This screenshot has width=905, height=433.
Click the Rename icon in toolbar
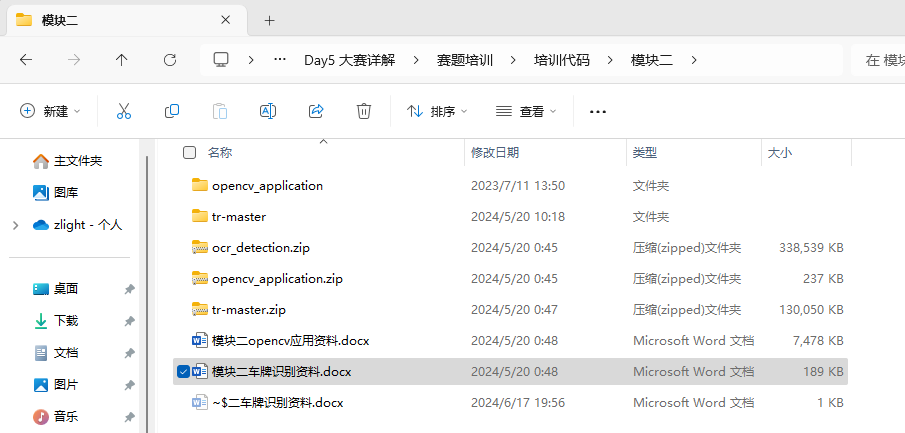pos(268,111)
